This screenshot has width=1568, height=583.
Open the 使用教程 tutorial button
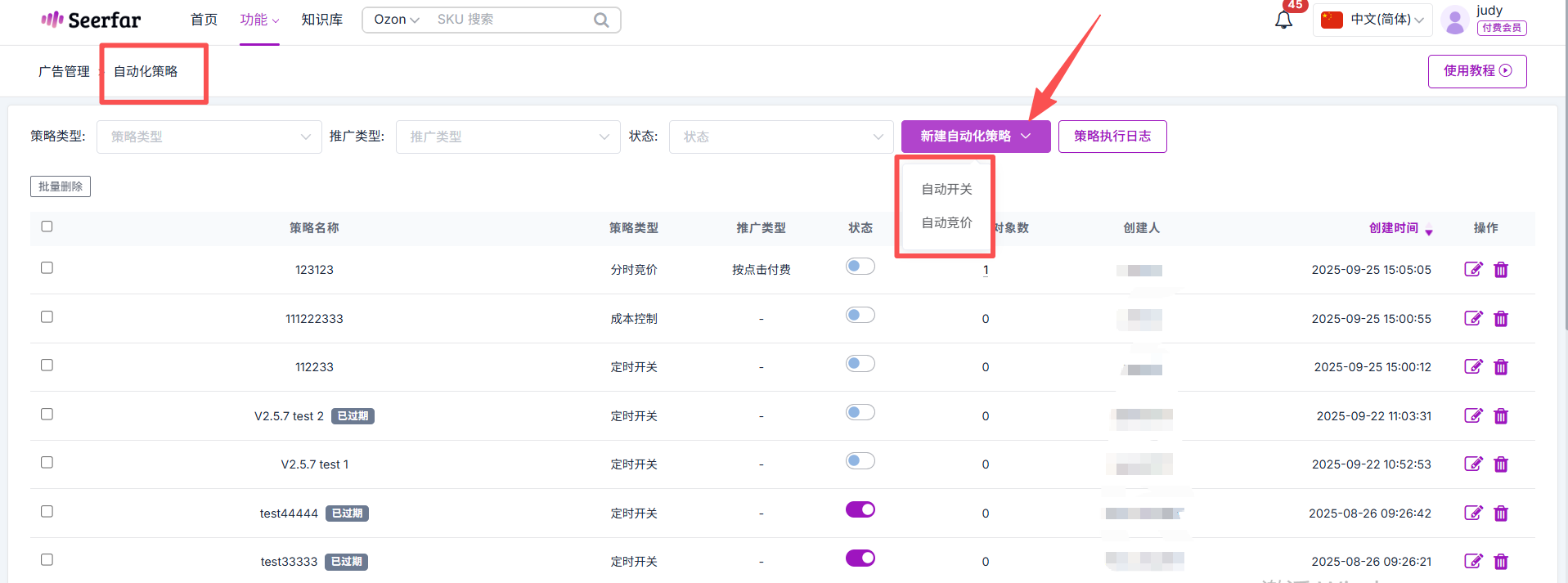pos(1476,71)
